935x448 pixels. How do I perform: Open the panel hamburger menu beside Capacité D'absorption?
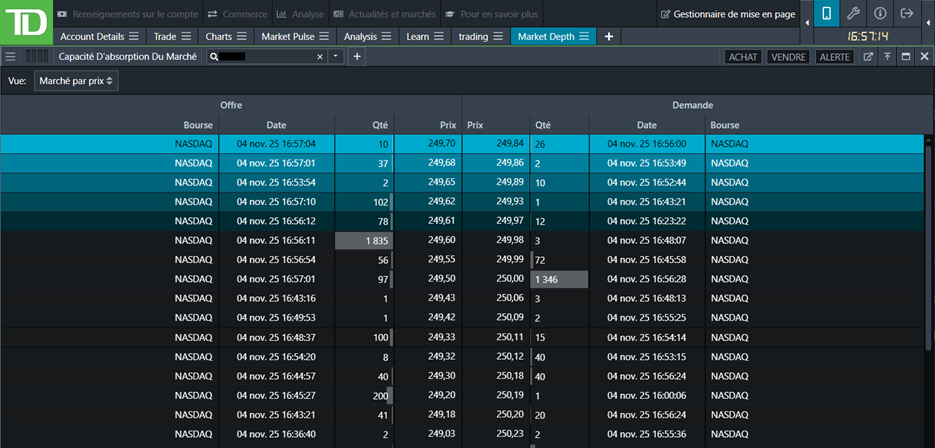11,57
